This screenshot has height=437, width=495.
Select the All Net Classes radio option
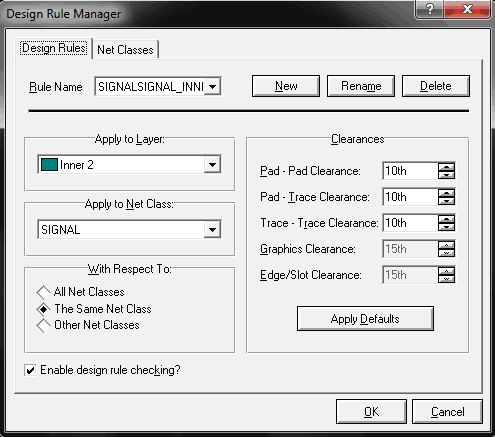[43, 292]
